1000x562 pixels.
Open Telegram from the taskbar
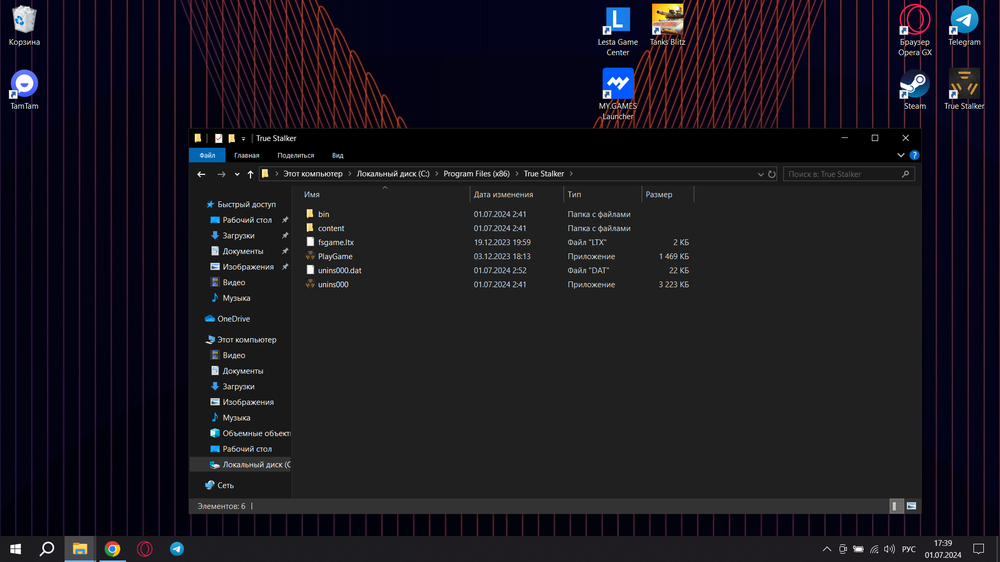click(x=177, y=549)
